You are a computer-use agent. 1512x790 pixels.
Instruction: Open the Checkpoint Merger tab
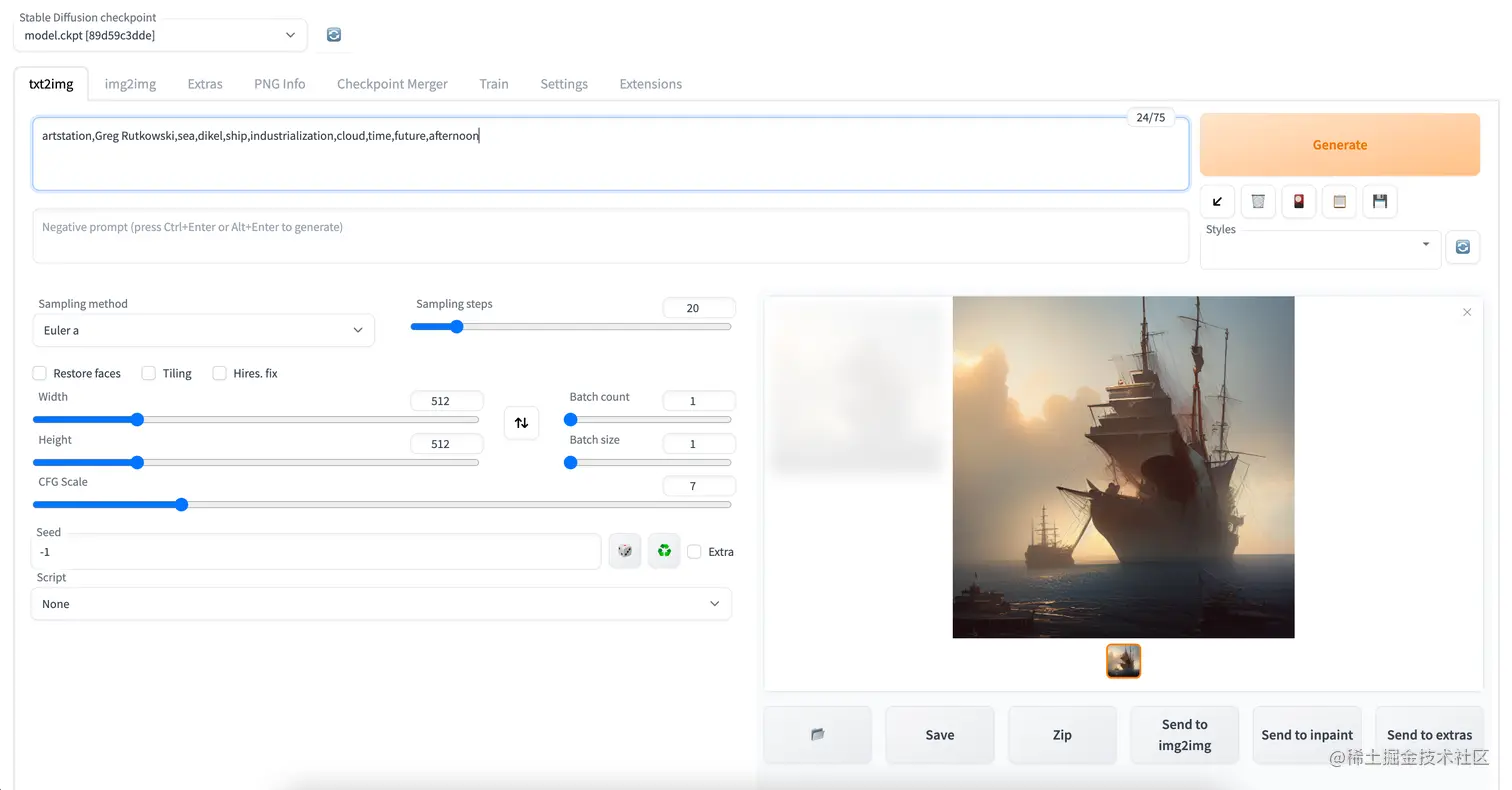click(x=392, y=84)
